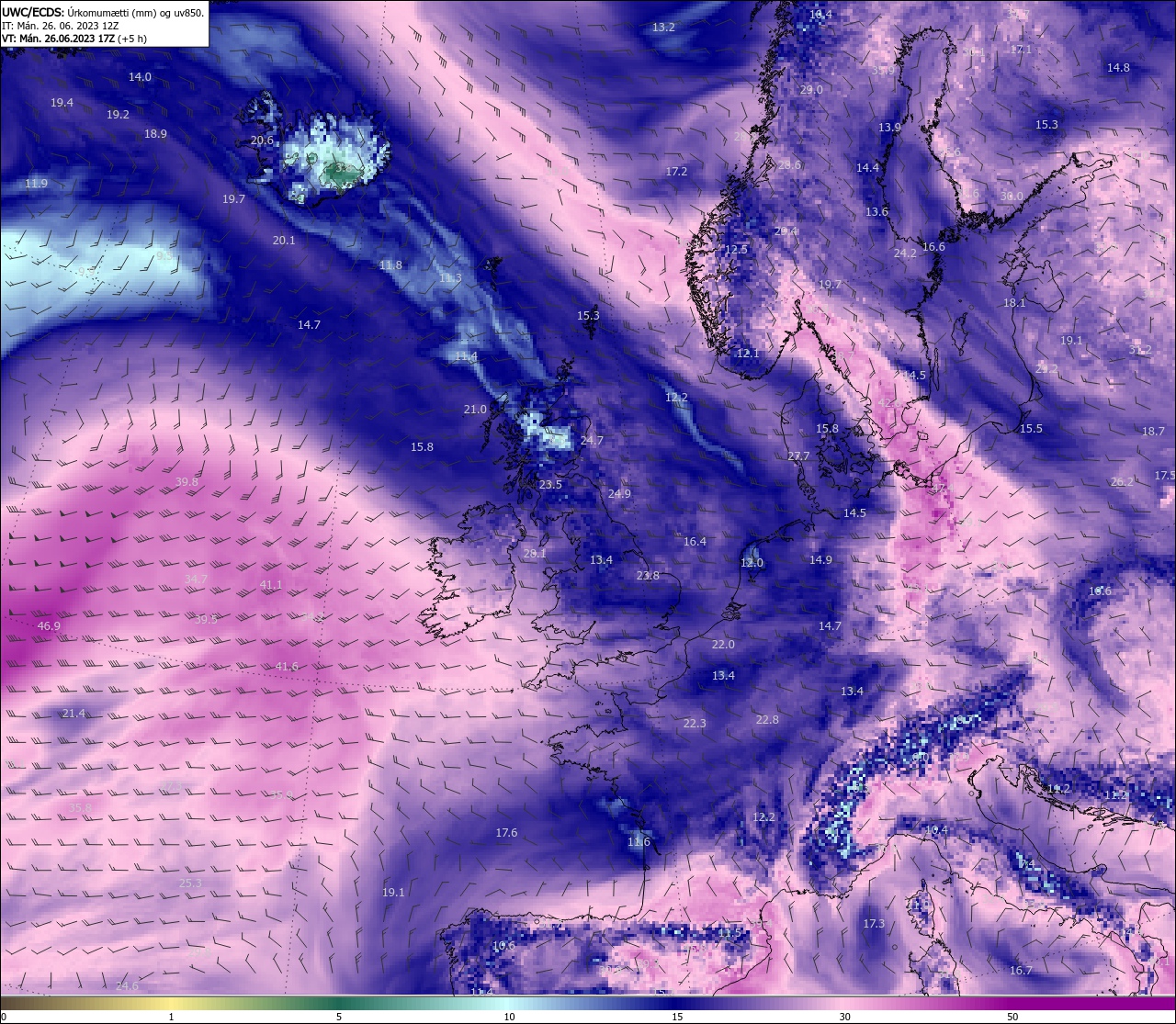Screen dimensions: 1176x1024
Task: Click the value '24.9' east of Scotland
Action: [619, 494]
